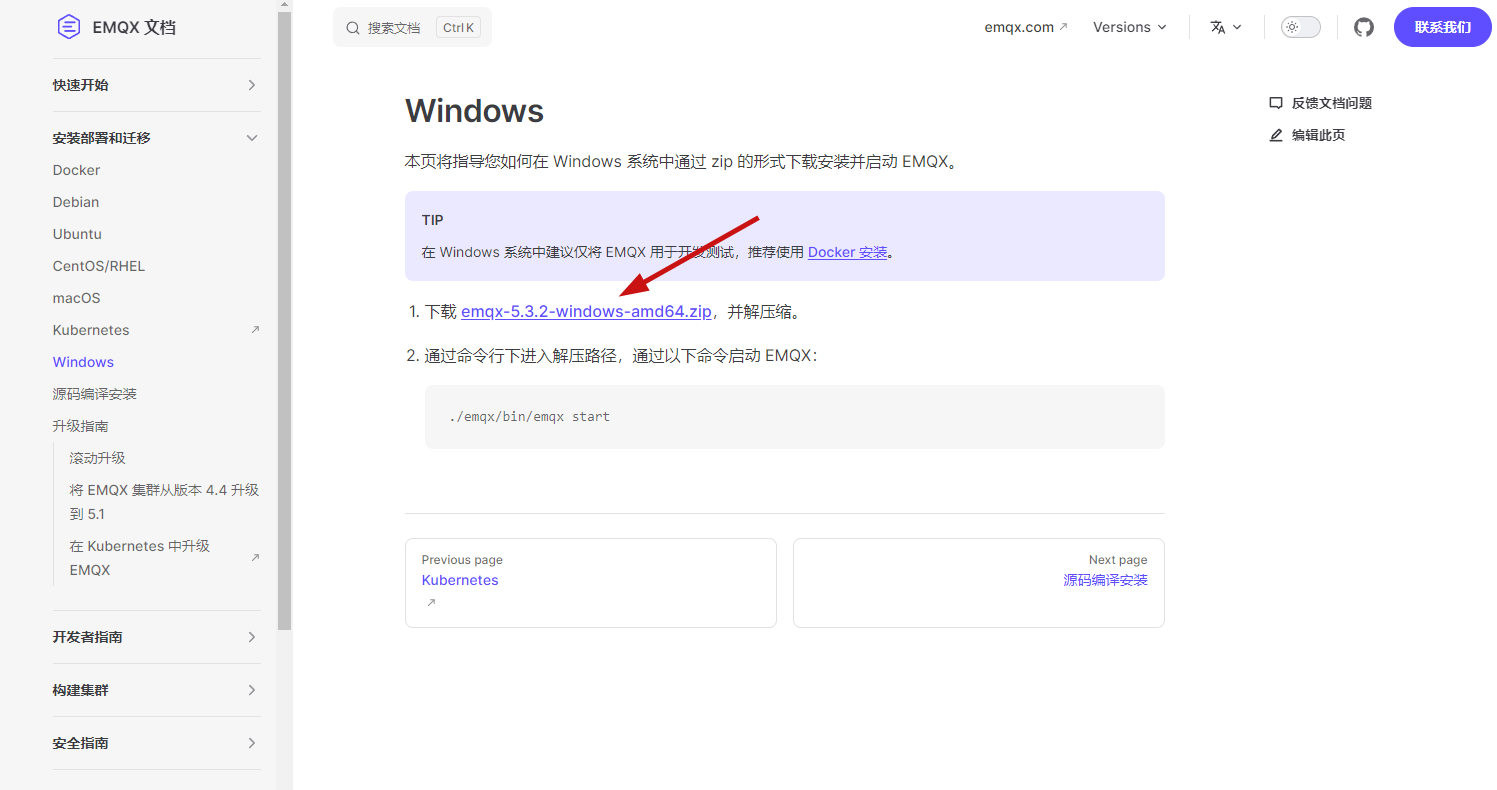Follow the Docker 安装 link
1497x790 pixels.
(x=848, y=252)
